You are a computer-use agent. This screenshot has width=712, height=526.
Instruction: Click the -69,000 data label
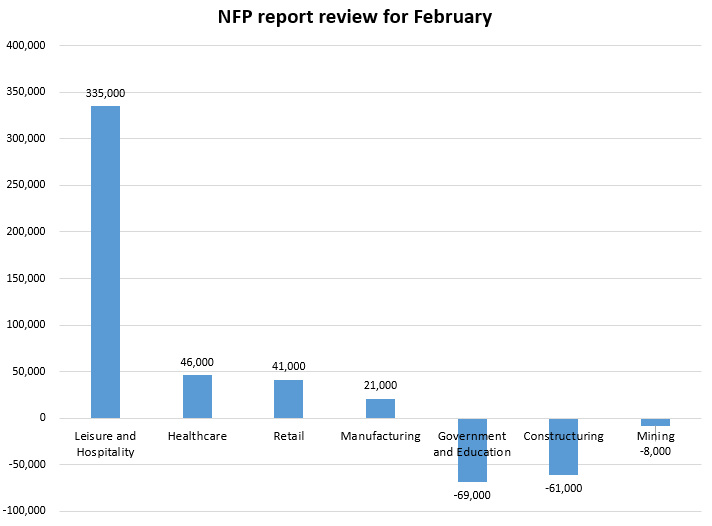click(472, 495)
